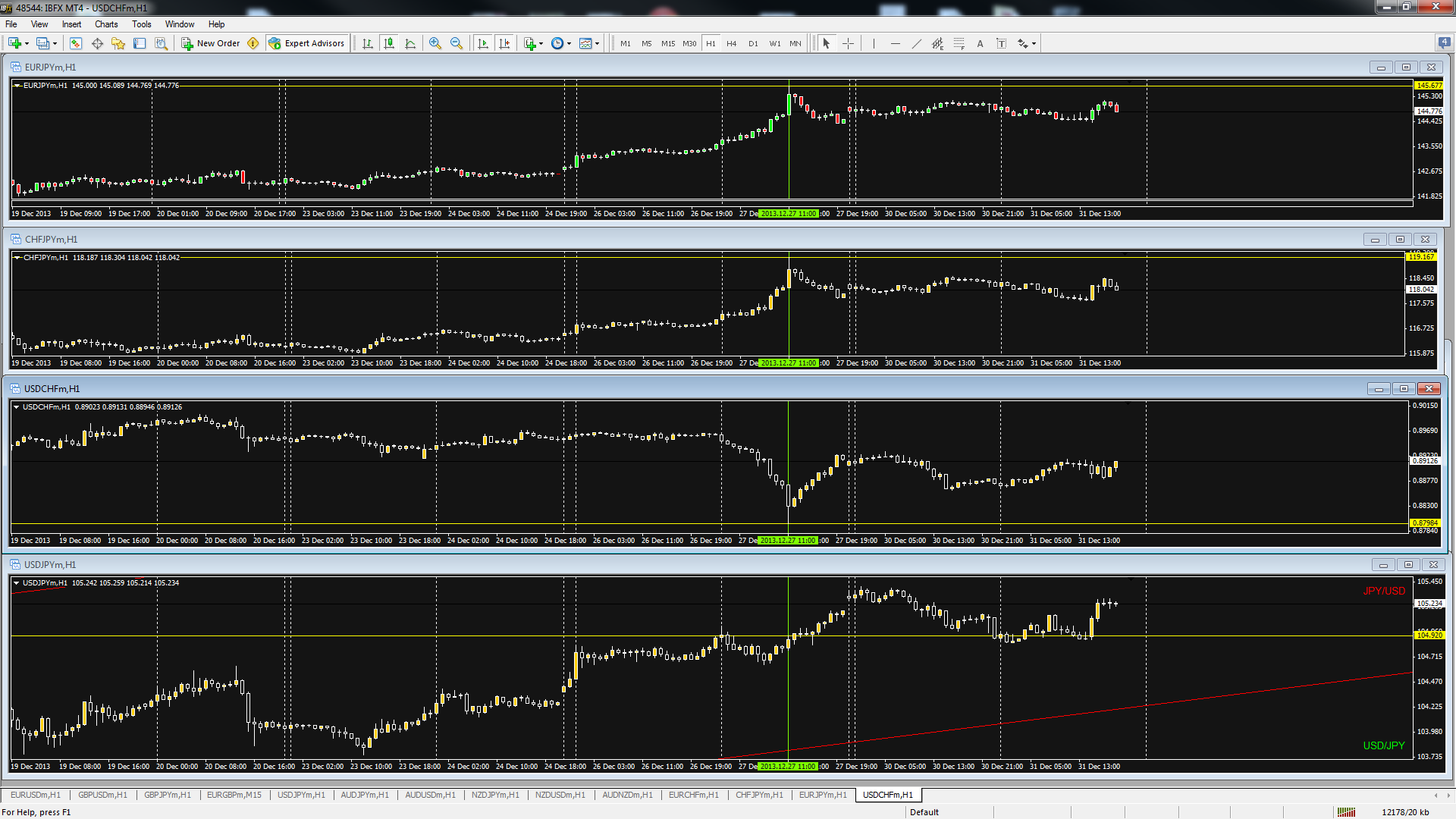This screenshot has width=1456, height=819.
Task: Click the Zoom Out magnifier icon
Action: (456, 43)
